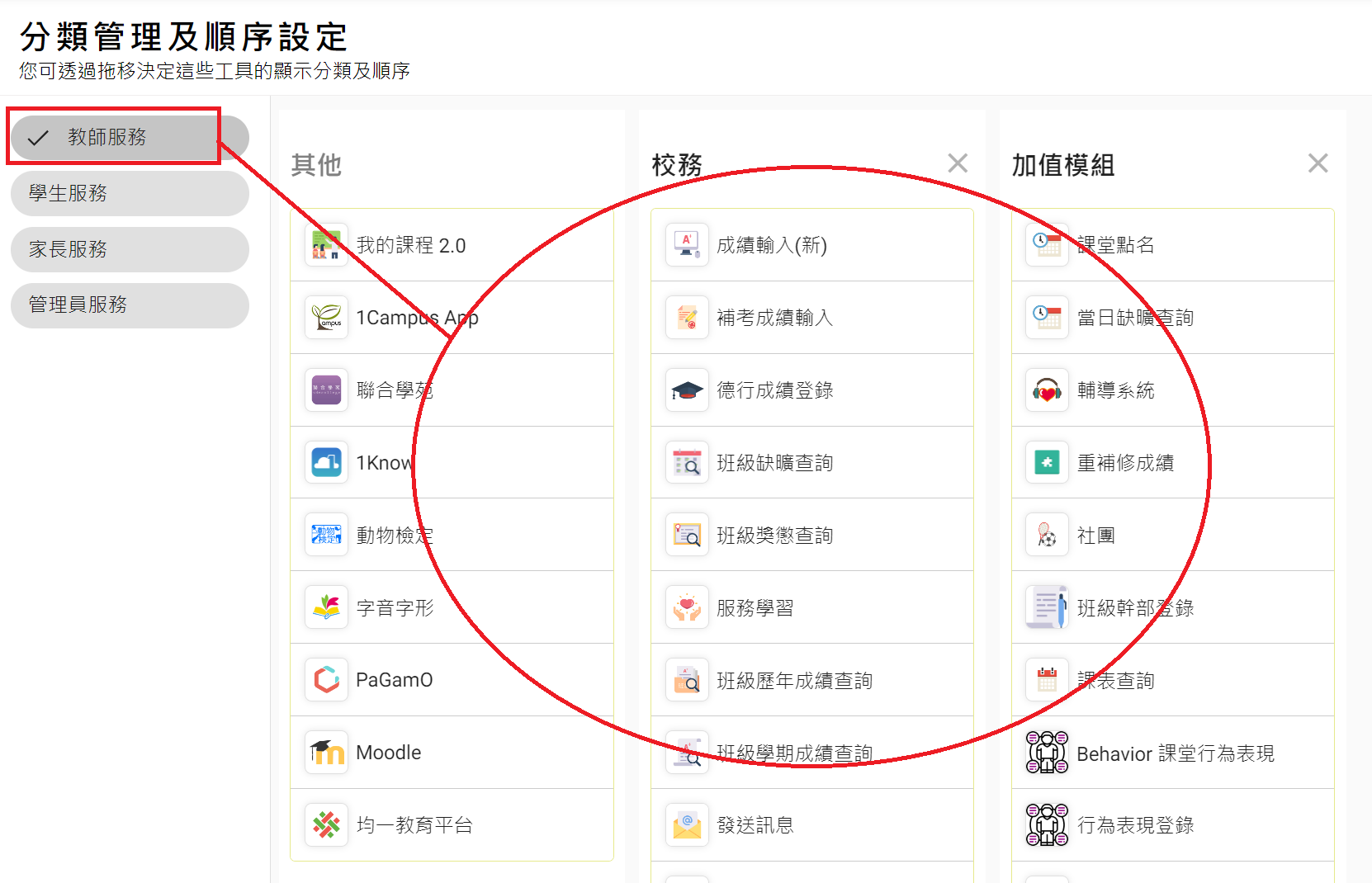
Task: Click the 補考成績輸入 label
Action: coord(775,318)
